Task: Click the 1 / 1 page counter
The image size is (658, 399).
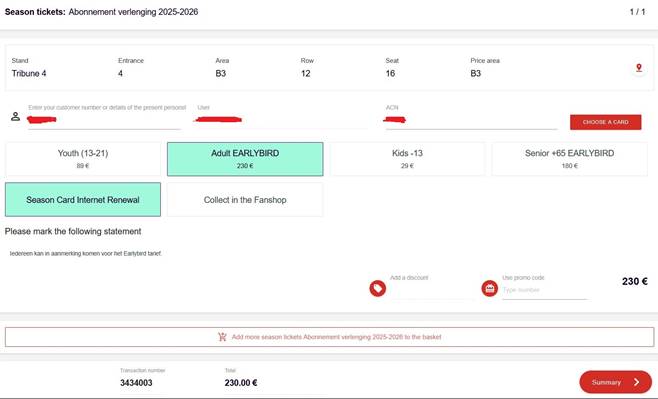Action: (x=637, y=12)
